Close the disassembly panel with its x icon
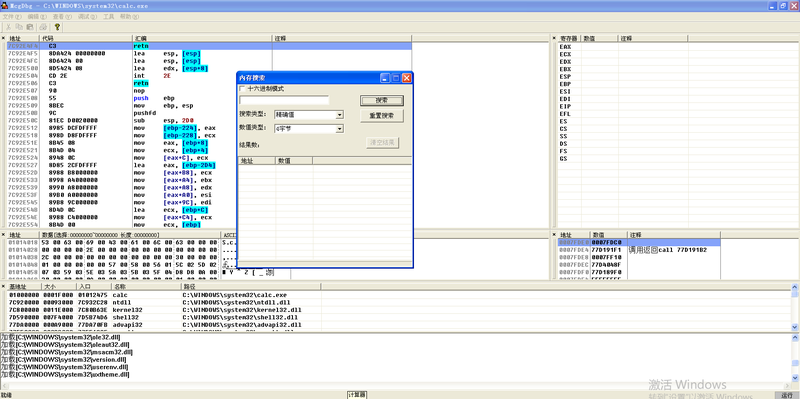 click(x=4, y=38)
